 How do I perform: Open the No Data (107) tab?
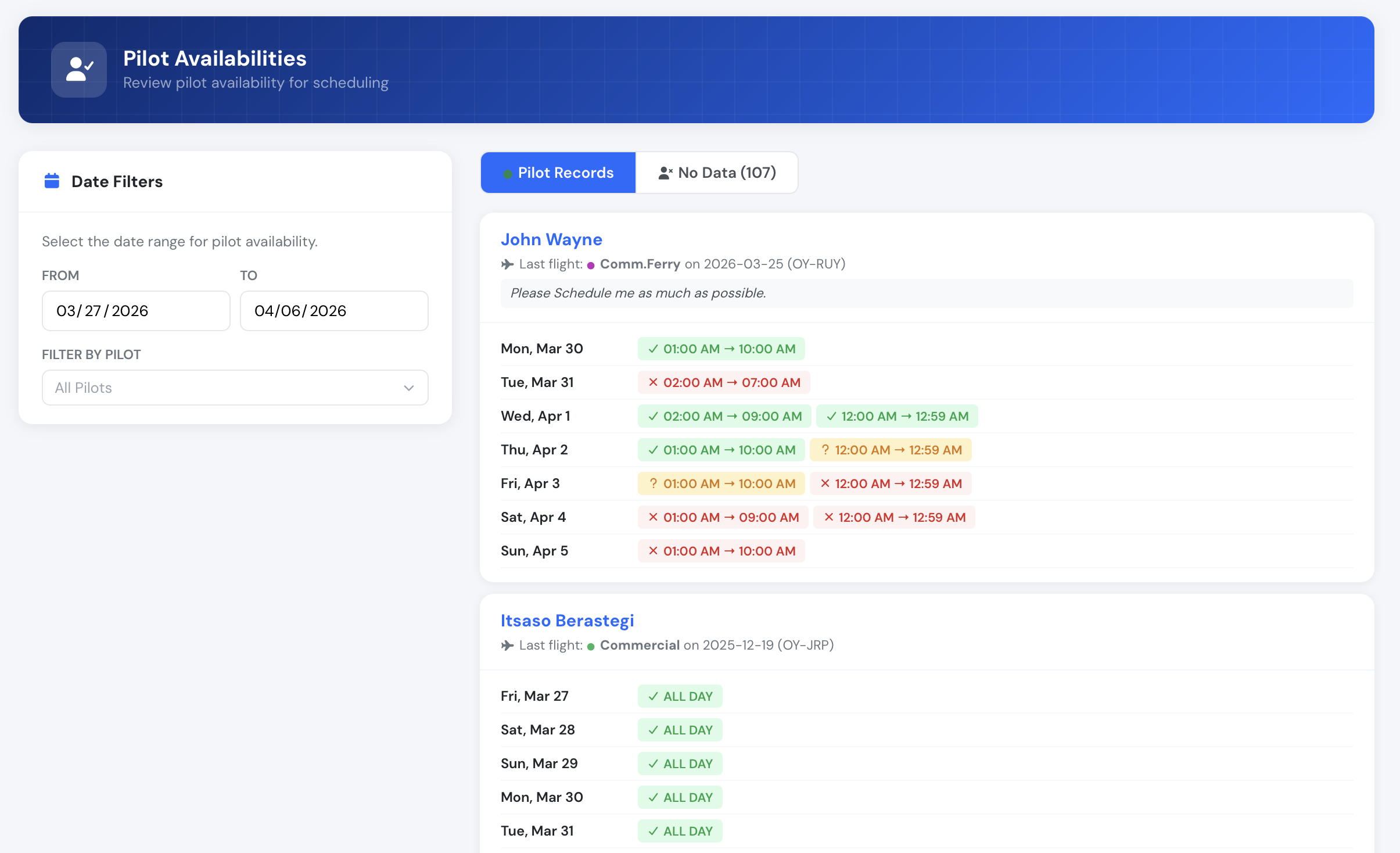click(717, 173)
